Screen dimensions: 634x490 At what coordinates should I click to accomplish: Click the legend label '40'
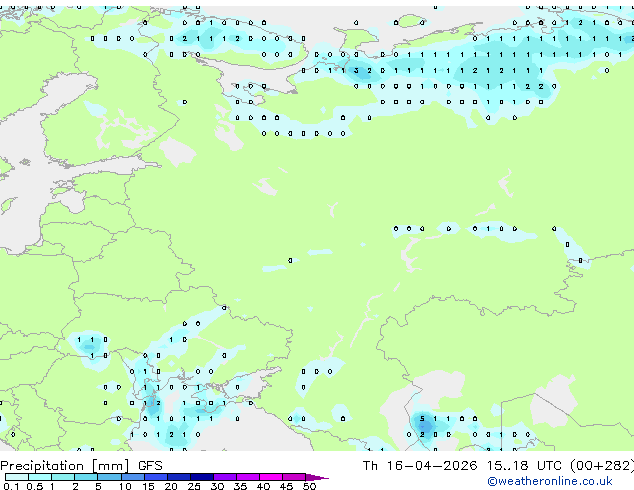[x=263, y=486]
